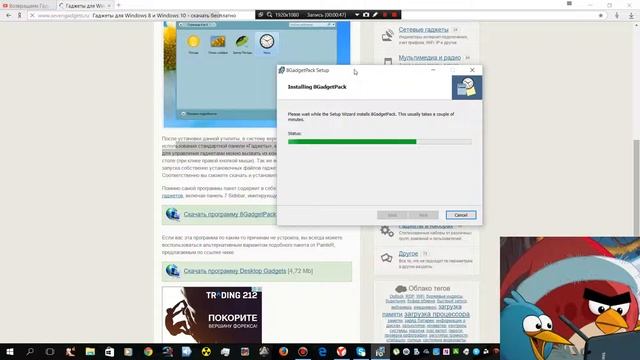Viewport: 640px width, 360px height.
Task: Click Cancel in the 8GadgetPack Setup dialog
Action: pyautogui.click(x=461, y=215)
